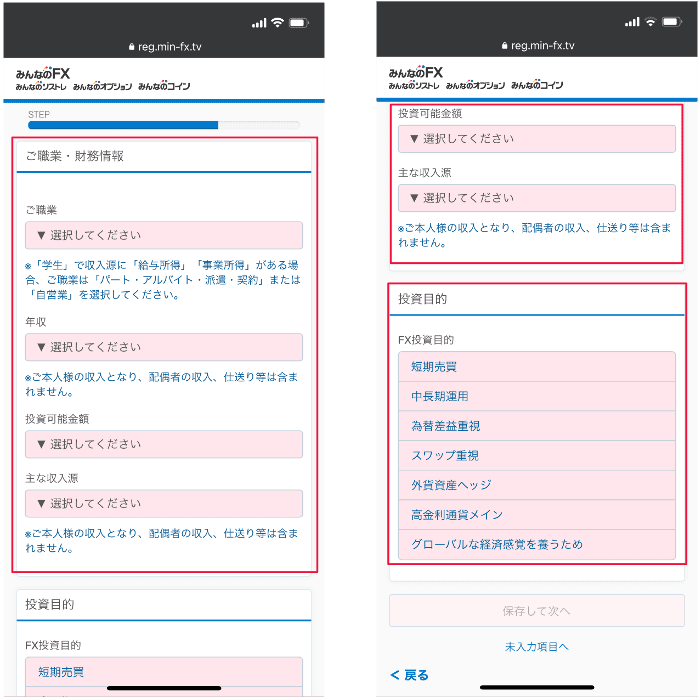Click 投資目的 heading in right phone
The height and width of the screenshot is (700, 700).
coord(422,299)
